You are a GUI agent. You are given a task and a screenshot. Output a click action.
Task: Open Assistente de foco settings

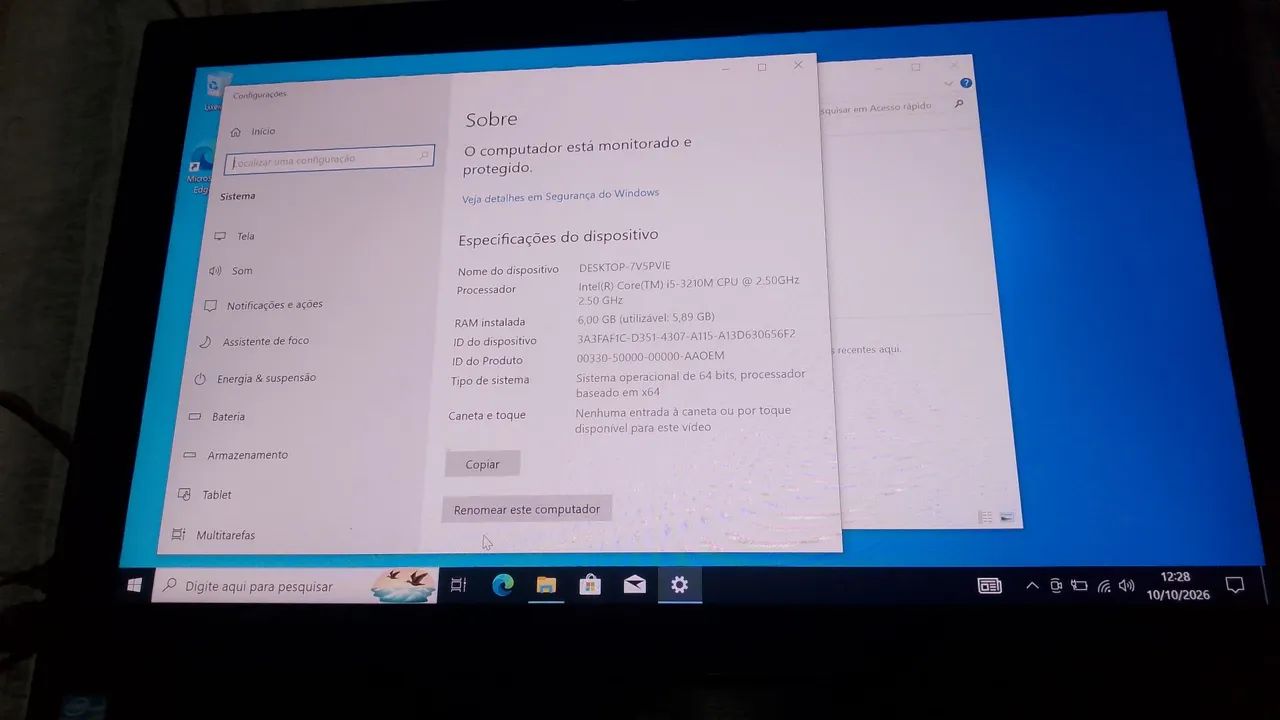(254, 341)
